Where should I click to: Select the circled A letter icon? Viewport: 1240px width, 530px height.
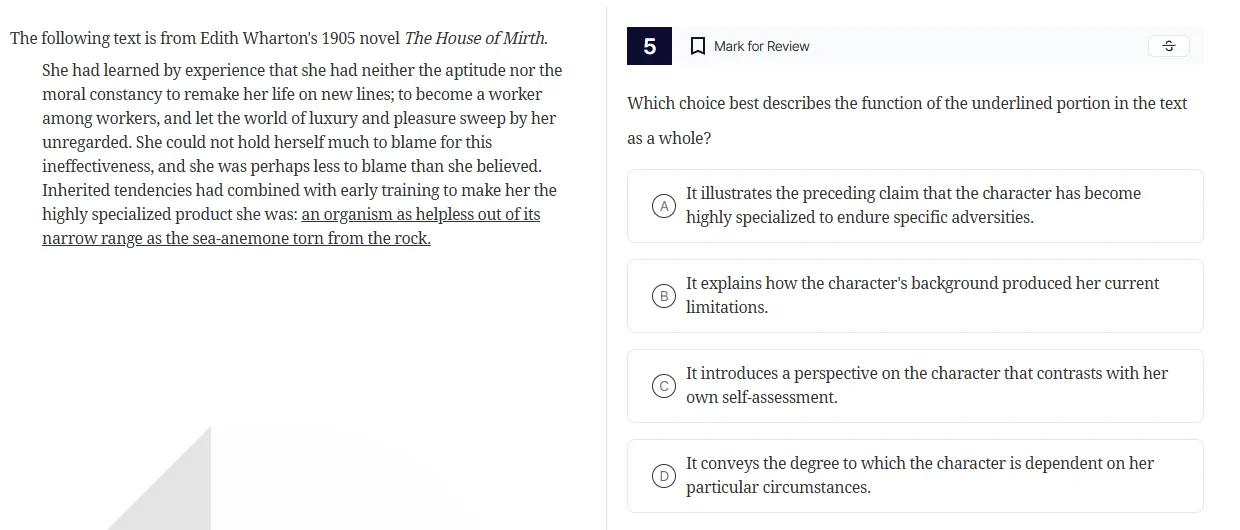662,206
